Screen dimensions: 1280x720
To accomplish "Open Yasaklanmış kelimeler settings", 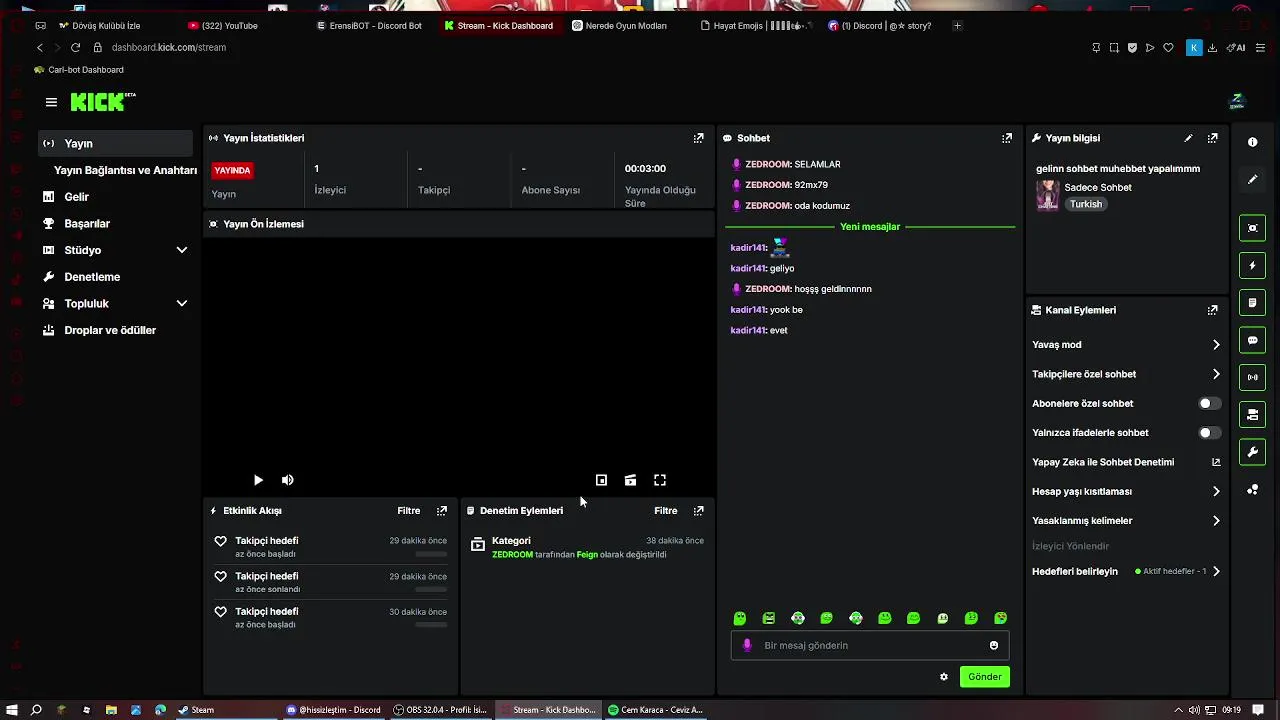I will pos(1126,521).
